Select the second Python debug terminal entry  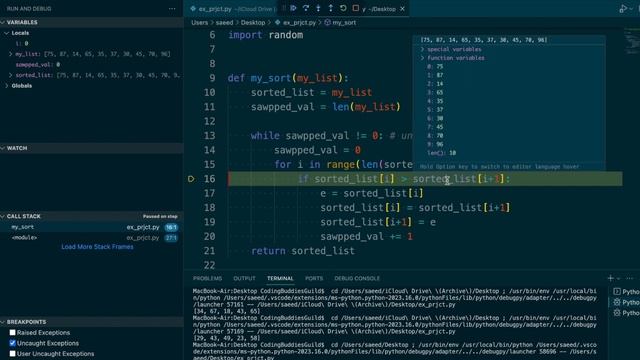point(626,302)
